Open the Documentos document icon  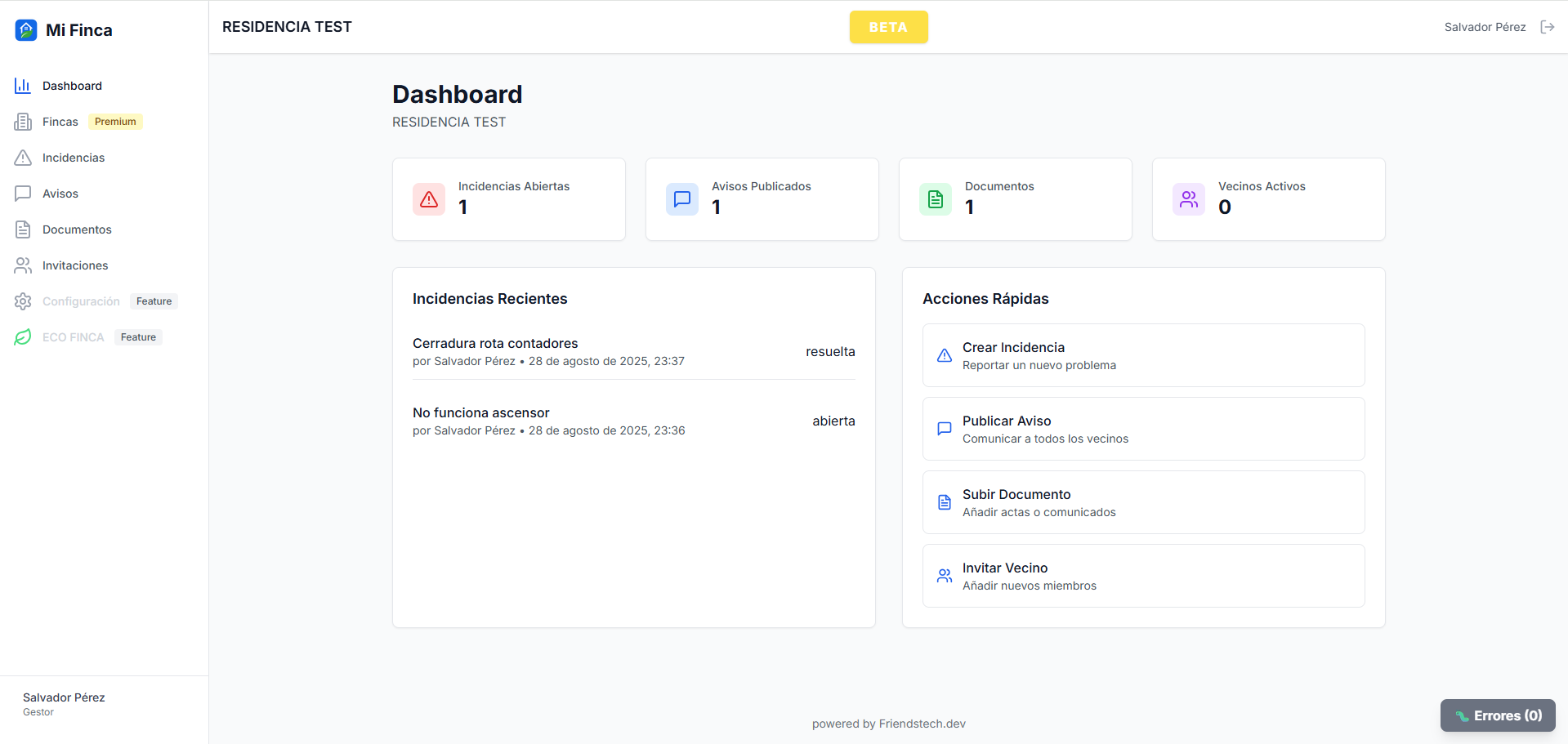coord(22,229)
